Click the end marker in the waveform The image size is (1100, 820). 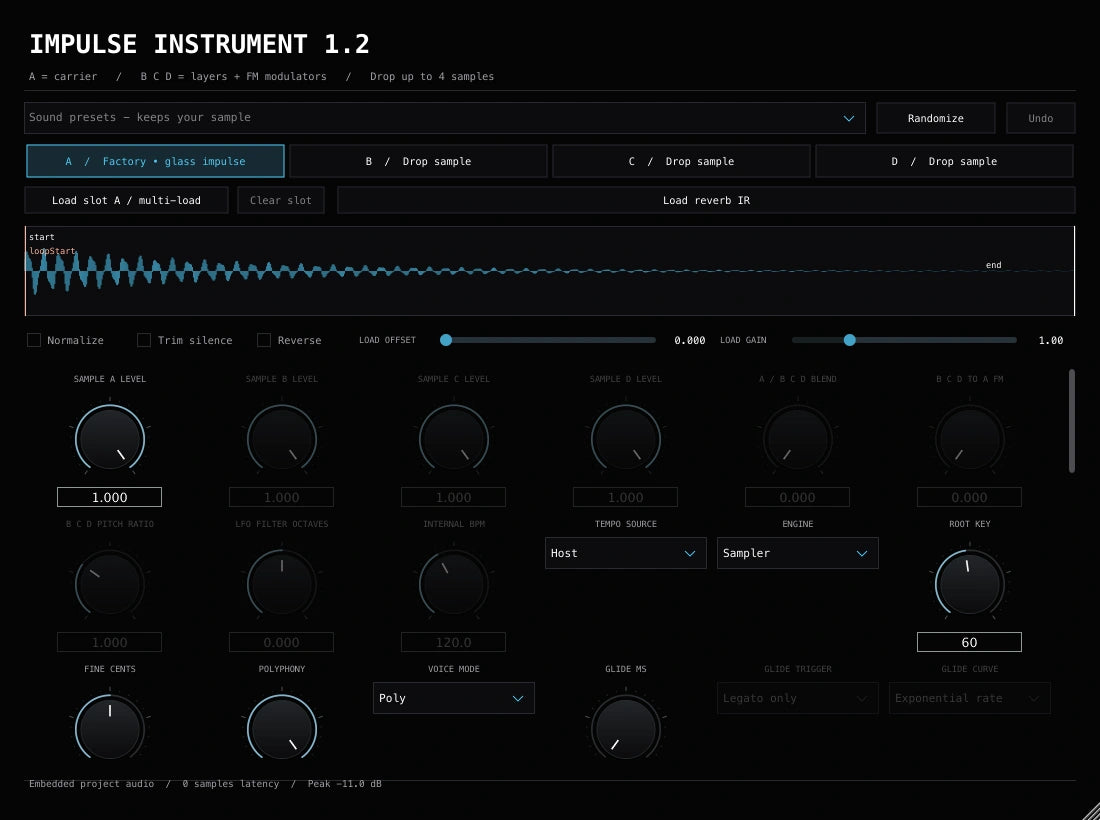tap(993, 265)
